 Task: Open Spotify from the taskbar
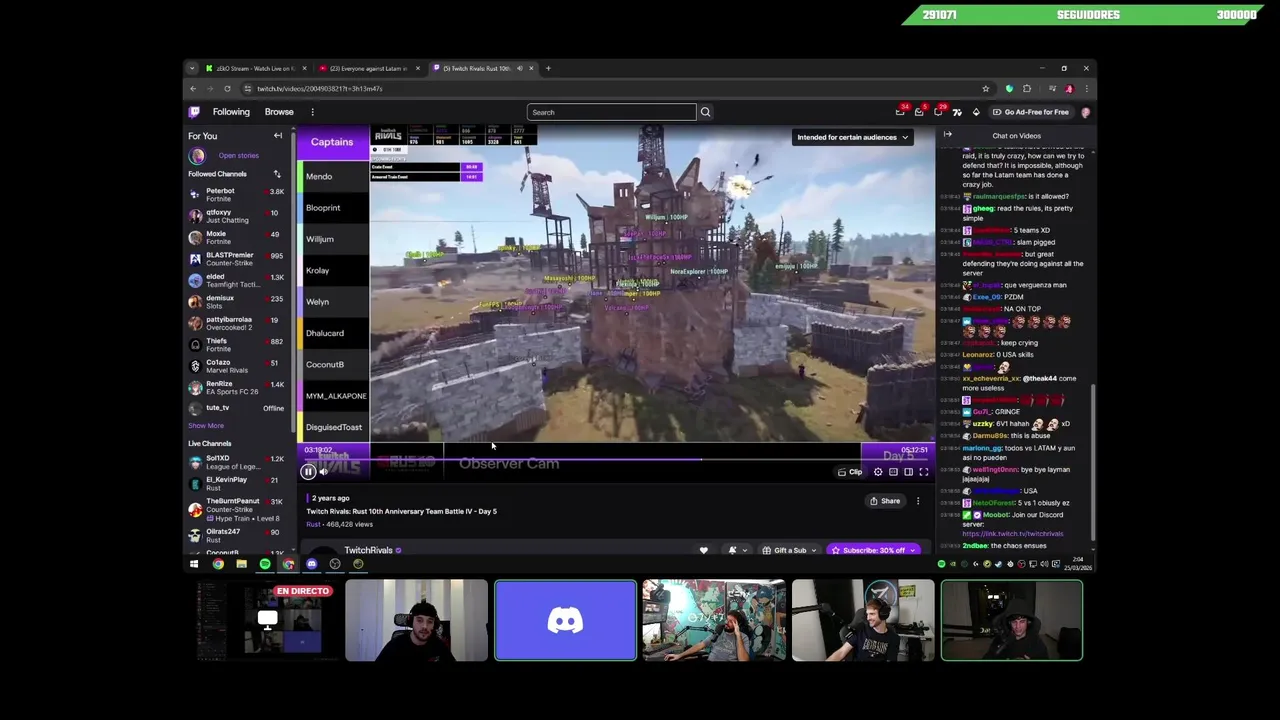click(x=265, y=564)
